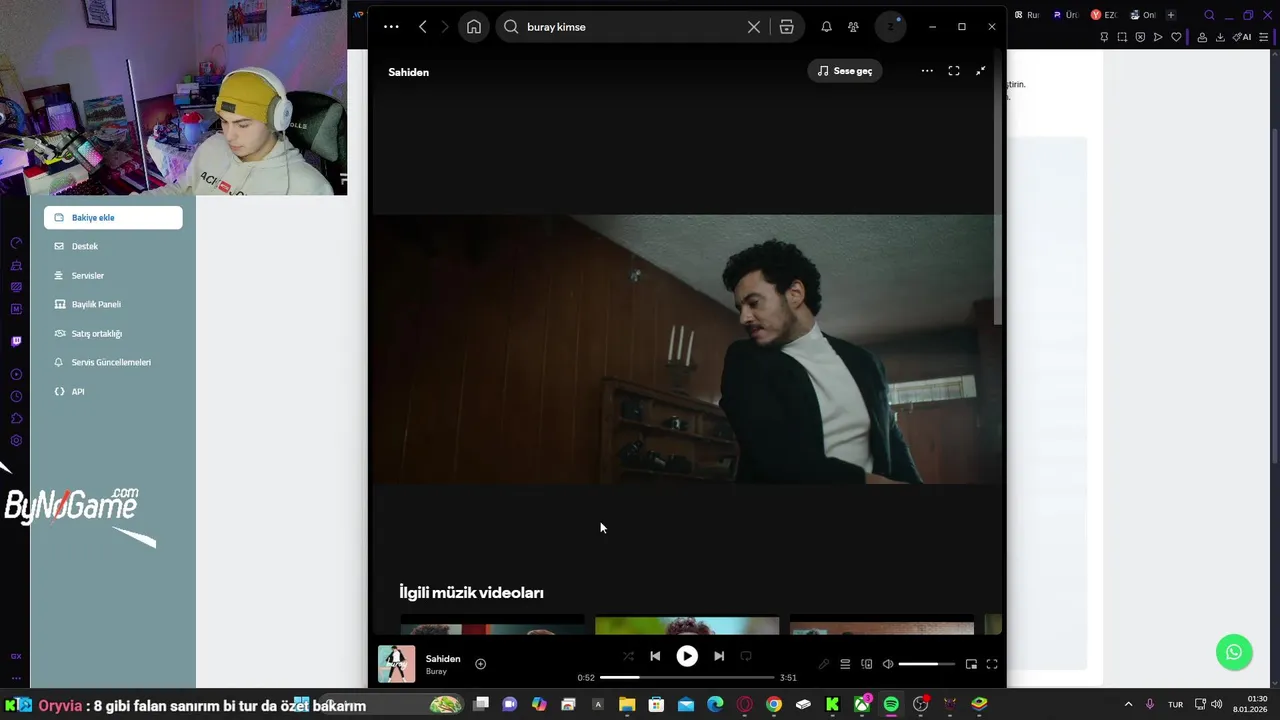
Task: Skip to the next track
Action: pyautogui.click(x=719, y=656)
